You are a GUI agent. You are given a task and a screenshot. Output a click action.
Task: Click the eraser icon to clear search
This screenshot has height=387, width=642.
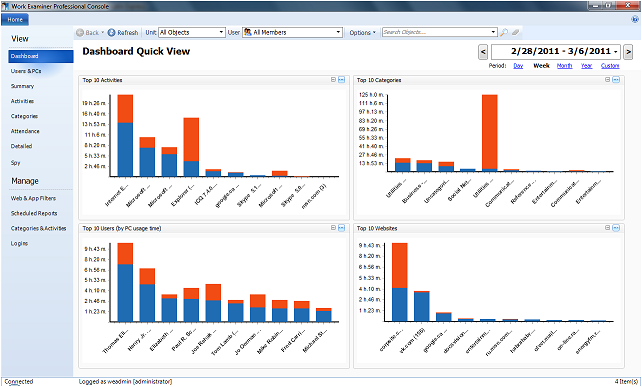(515, 32)
